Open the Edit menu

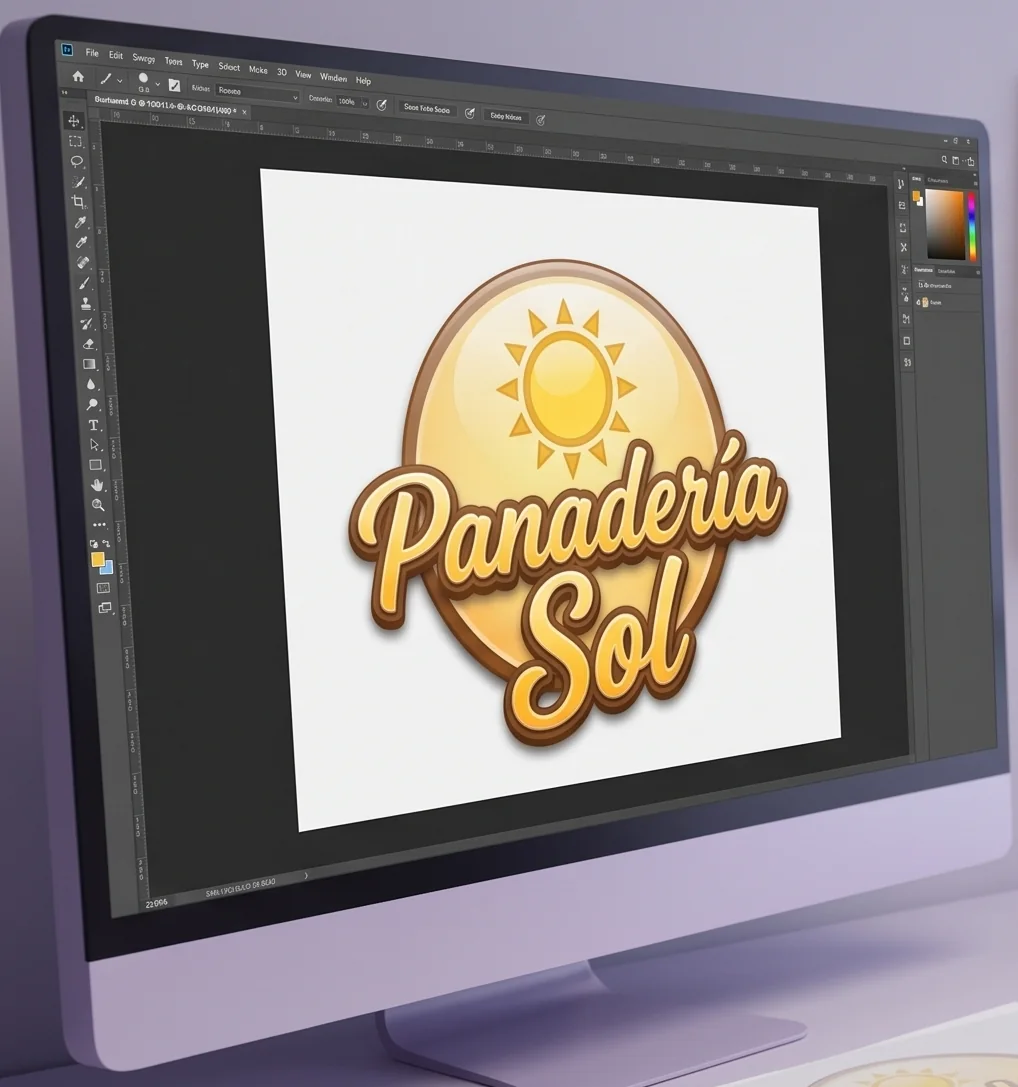click(x=116, y=55)
